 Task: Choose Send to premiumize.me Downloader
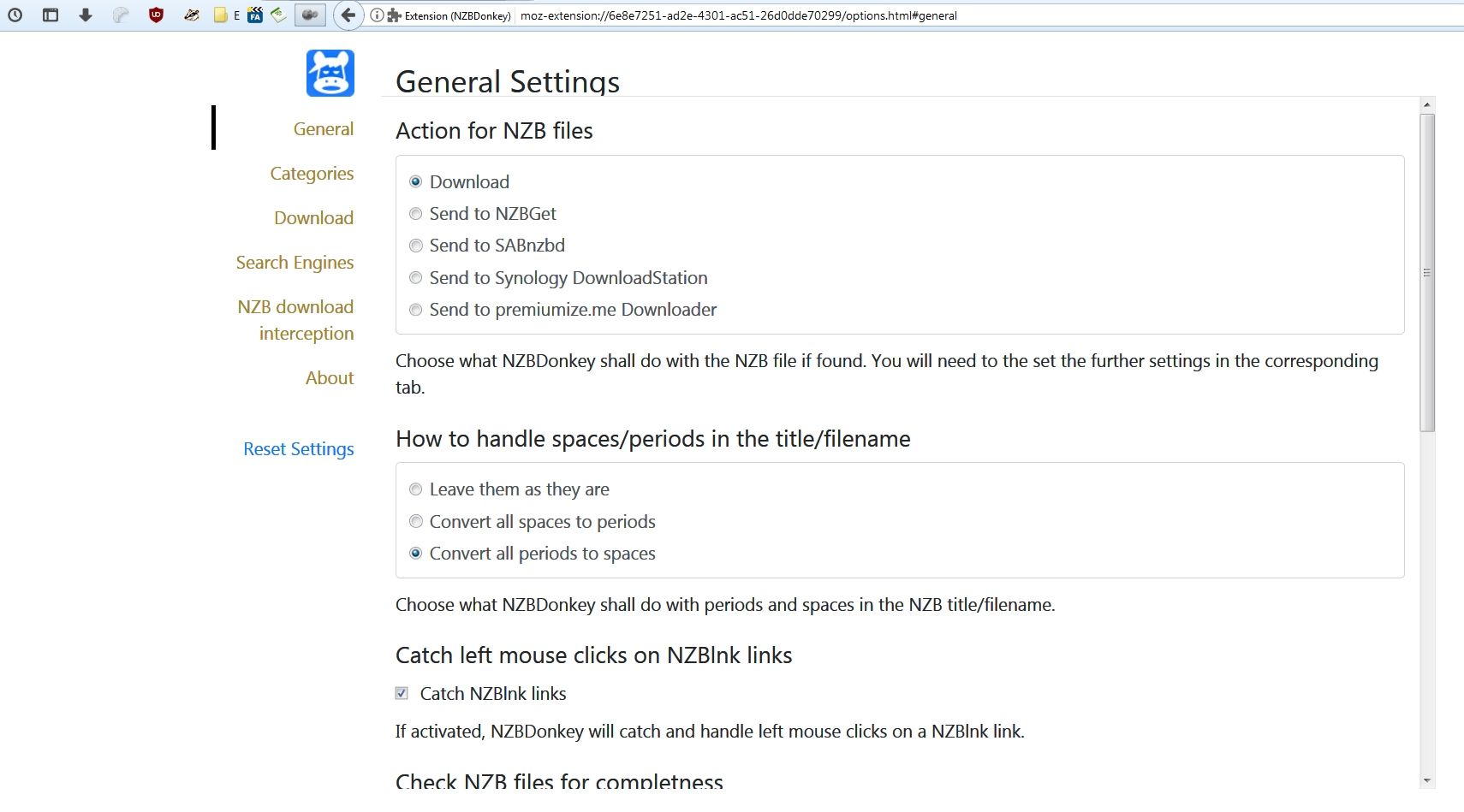click(x=416, y=310)
